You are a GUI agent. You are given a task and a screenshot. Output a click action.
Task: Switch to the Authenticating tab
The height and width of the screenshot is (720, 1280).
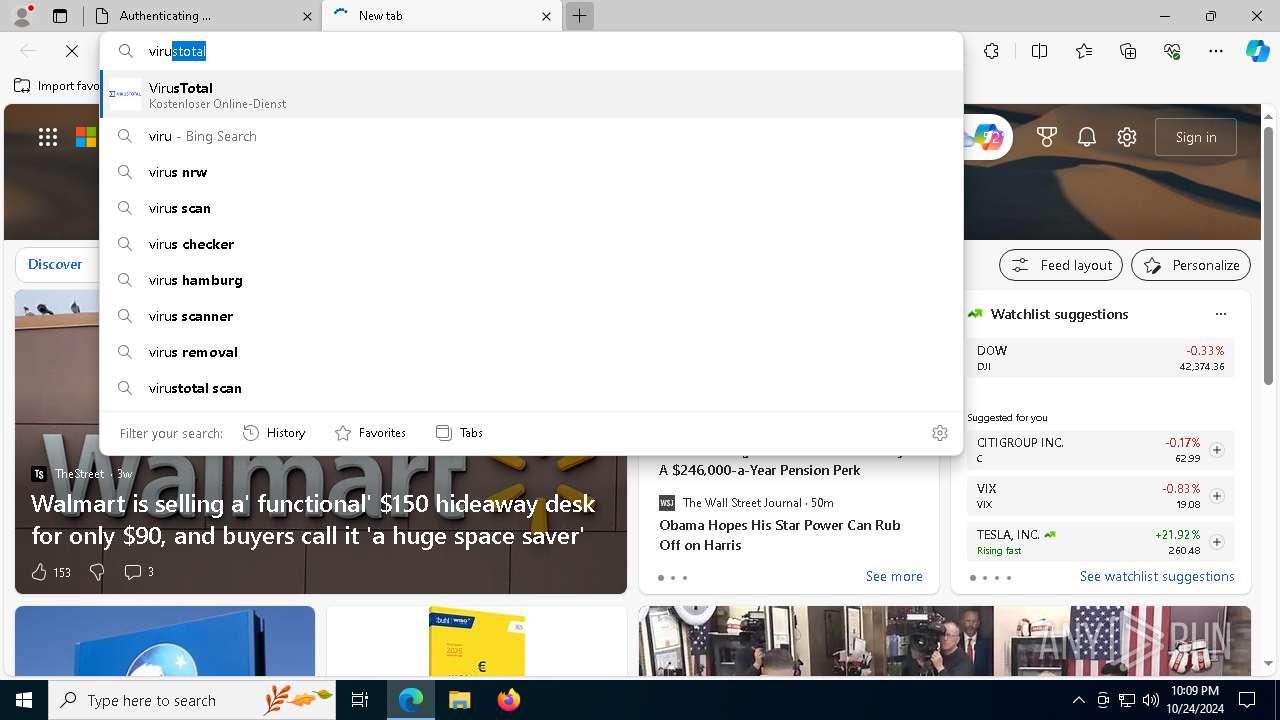200,16
